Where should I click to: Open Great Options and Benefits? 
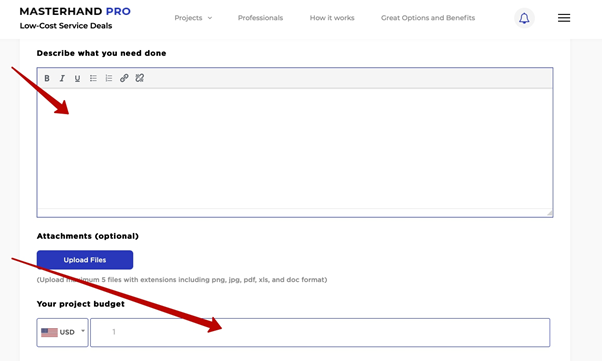coord(428,18)
